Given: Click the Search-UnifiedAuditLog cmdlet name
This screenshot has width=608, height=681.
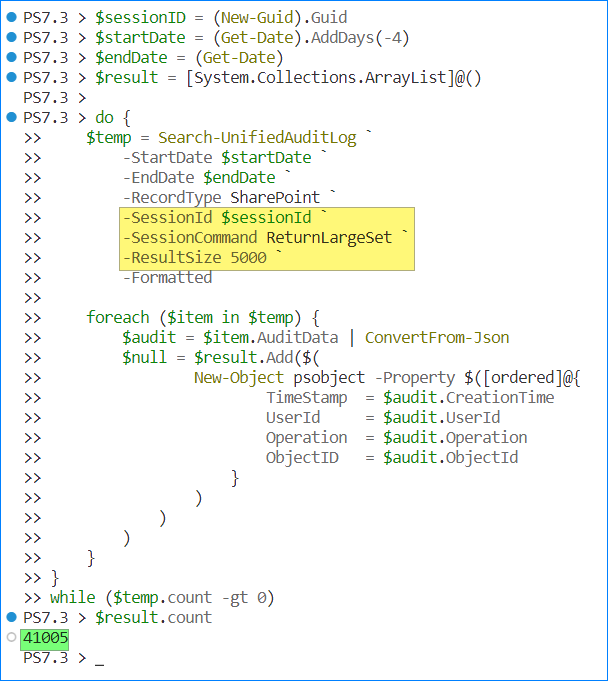Looking at the screenshot, I should pyautogui.click(x=257, y=138).
